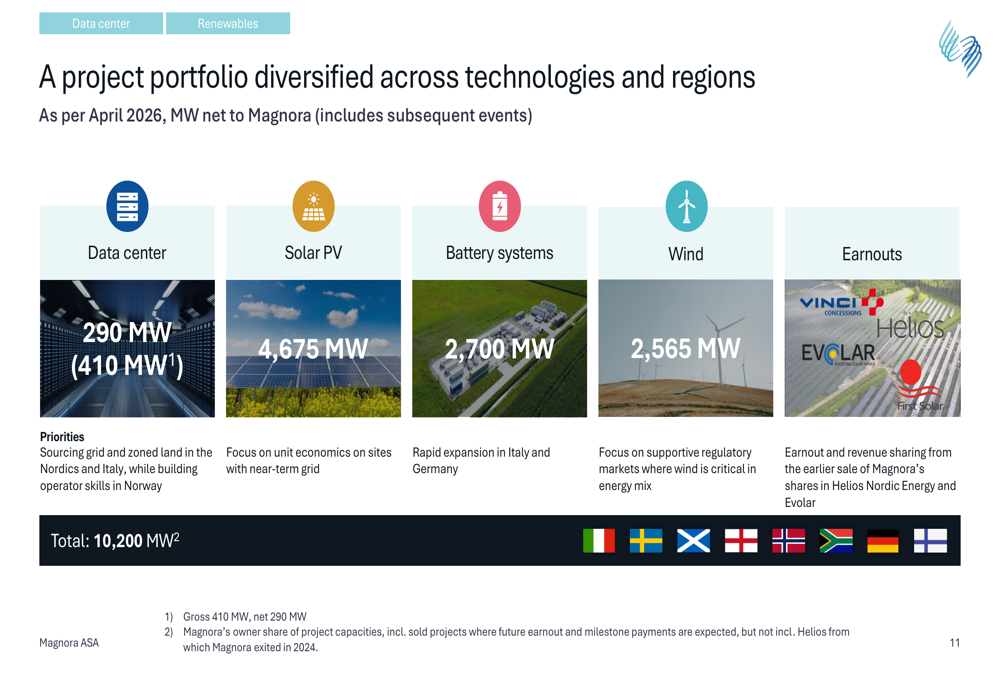The height and width of the screenshot is (685, 1000).
Task: Click the 'Magnora ASA' footer text
Action: tap(69, 643)
